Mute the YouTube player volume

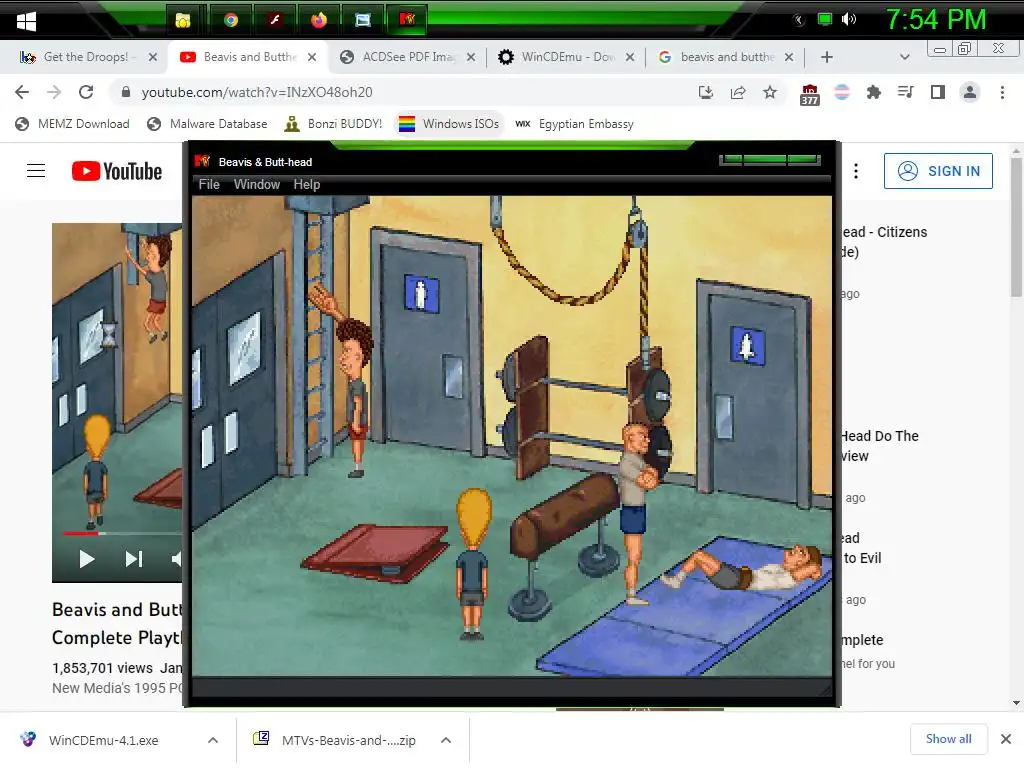(176, 559)
